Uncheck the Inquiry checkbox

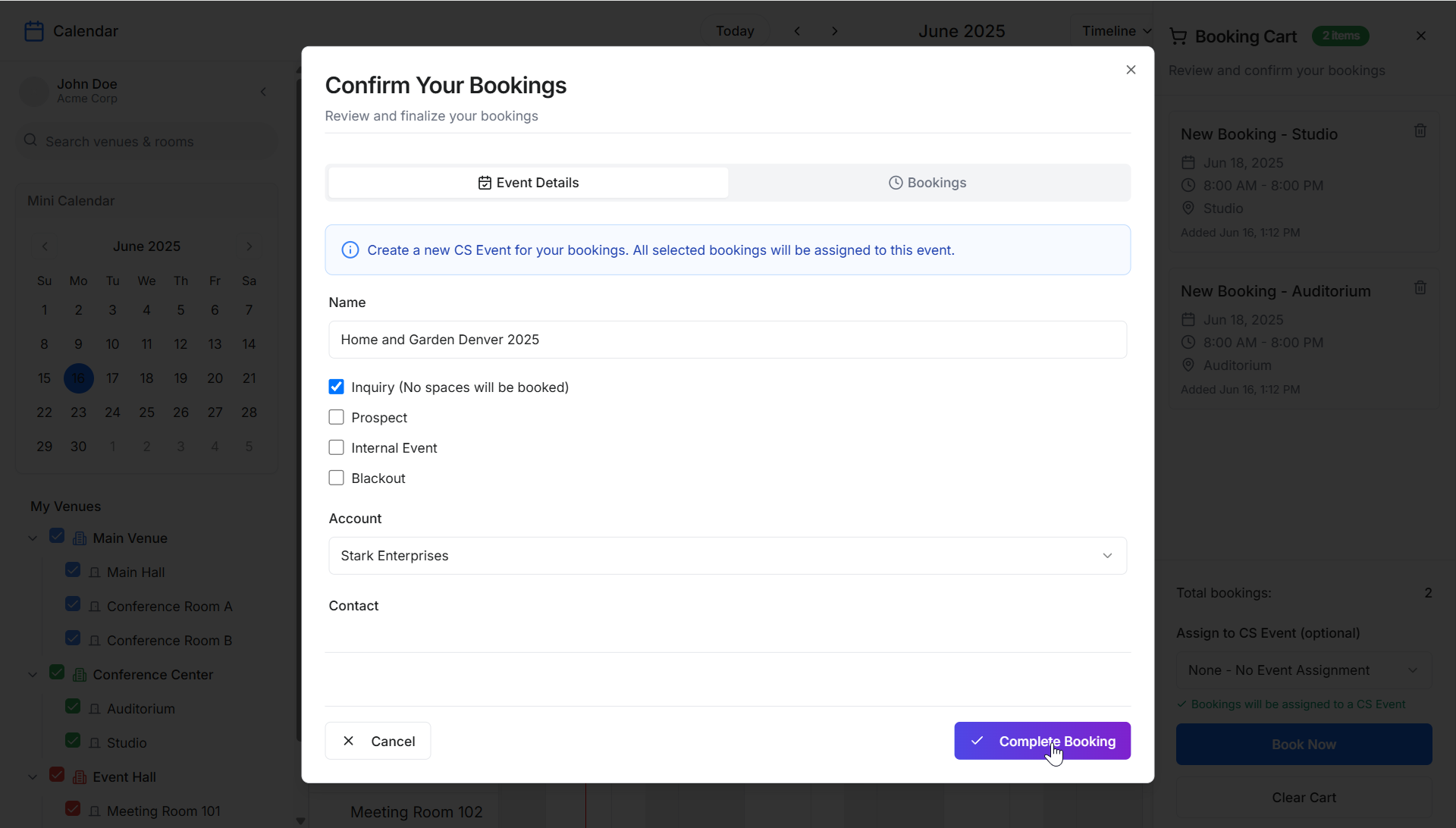(336, 387)
